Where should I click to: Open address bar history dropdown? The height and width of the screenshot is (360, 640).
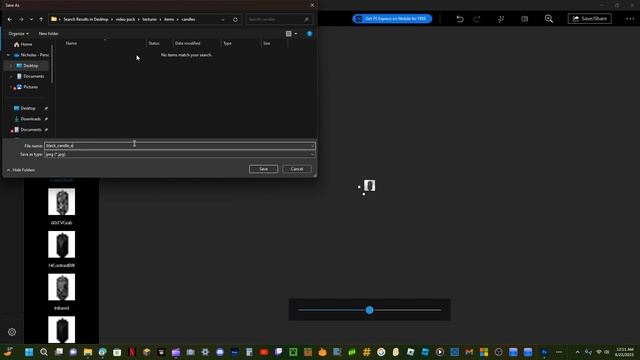coord(223,19)
